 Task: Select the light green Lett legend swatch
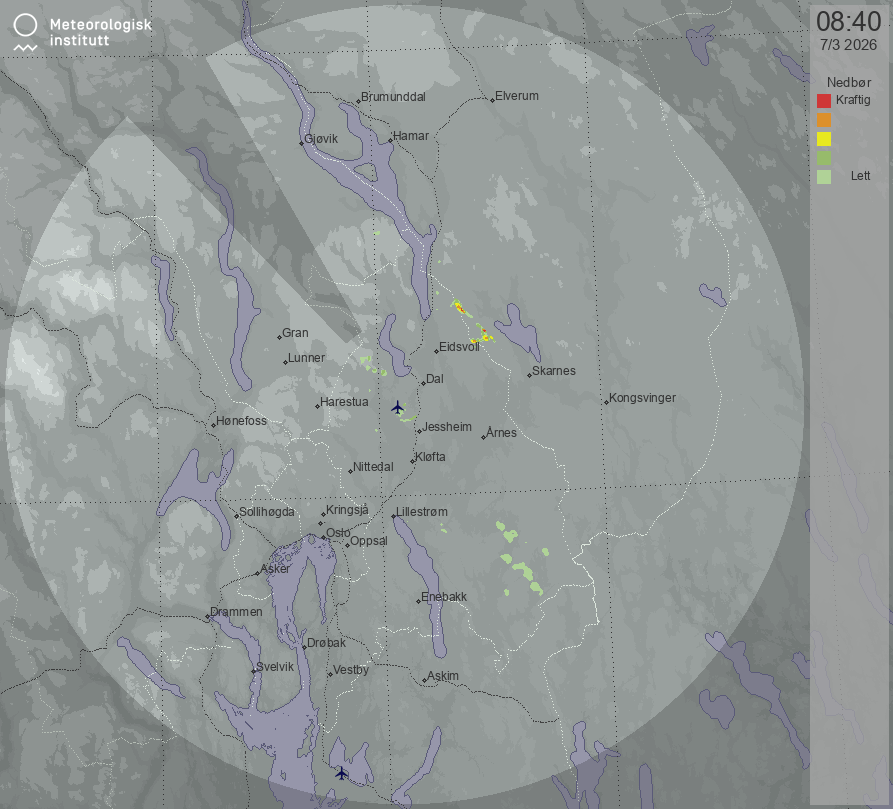click(824, 177)
